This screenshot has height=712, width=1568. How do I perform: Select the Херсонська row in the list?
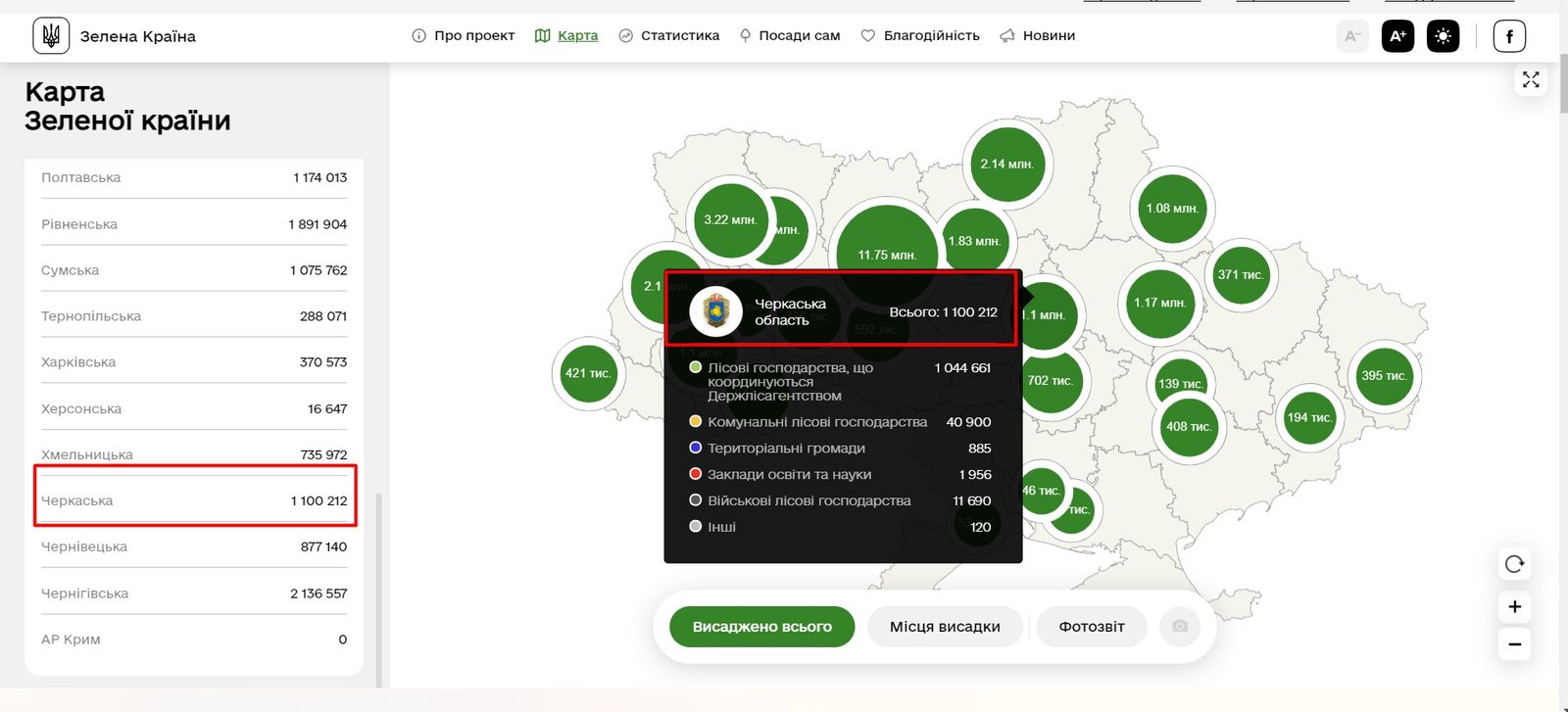pos(194,408)
